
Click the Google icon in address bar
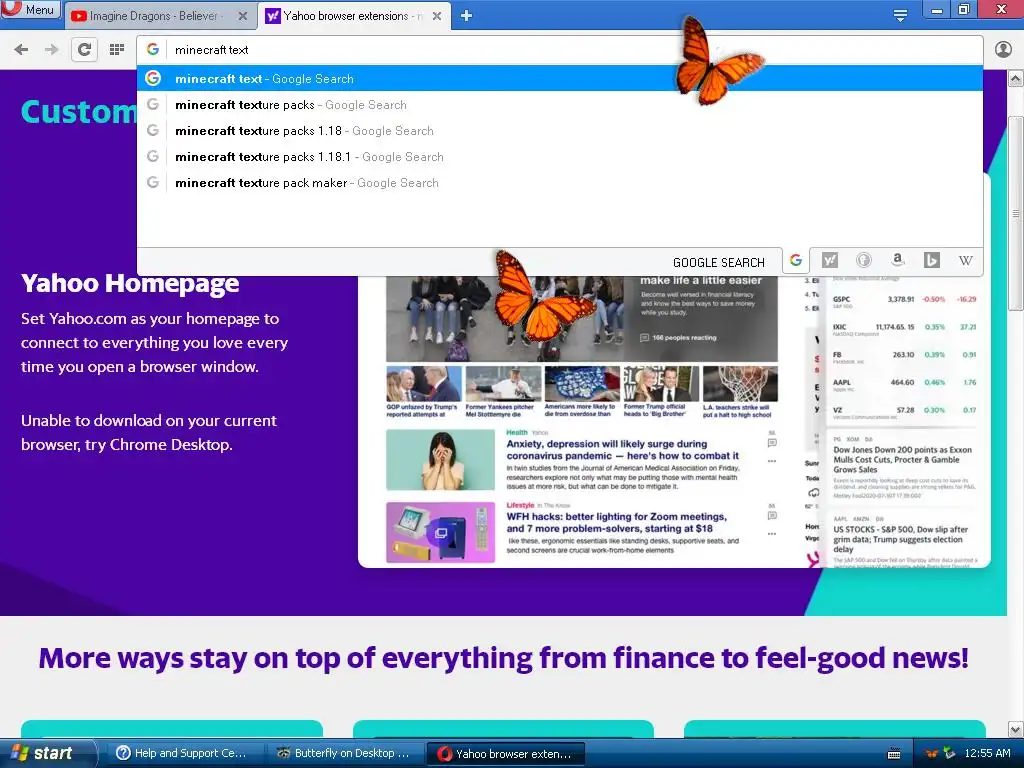point(153,49)
